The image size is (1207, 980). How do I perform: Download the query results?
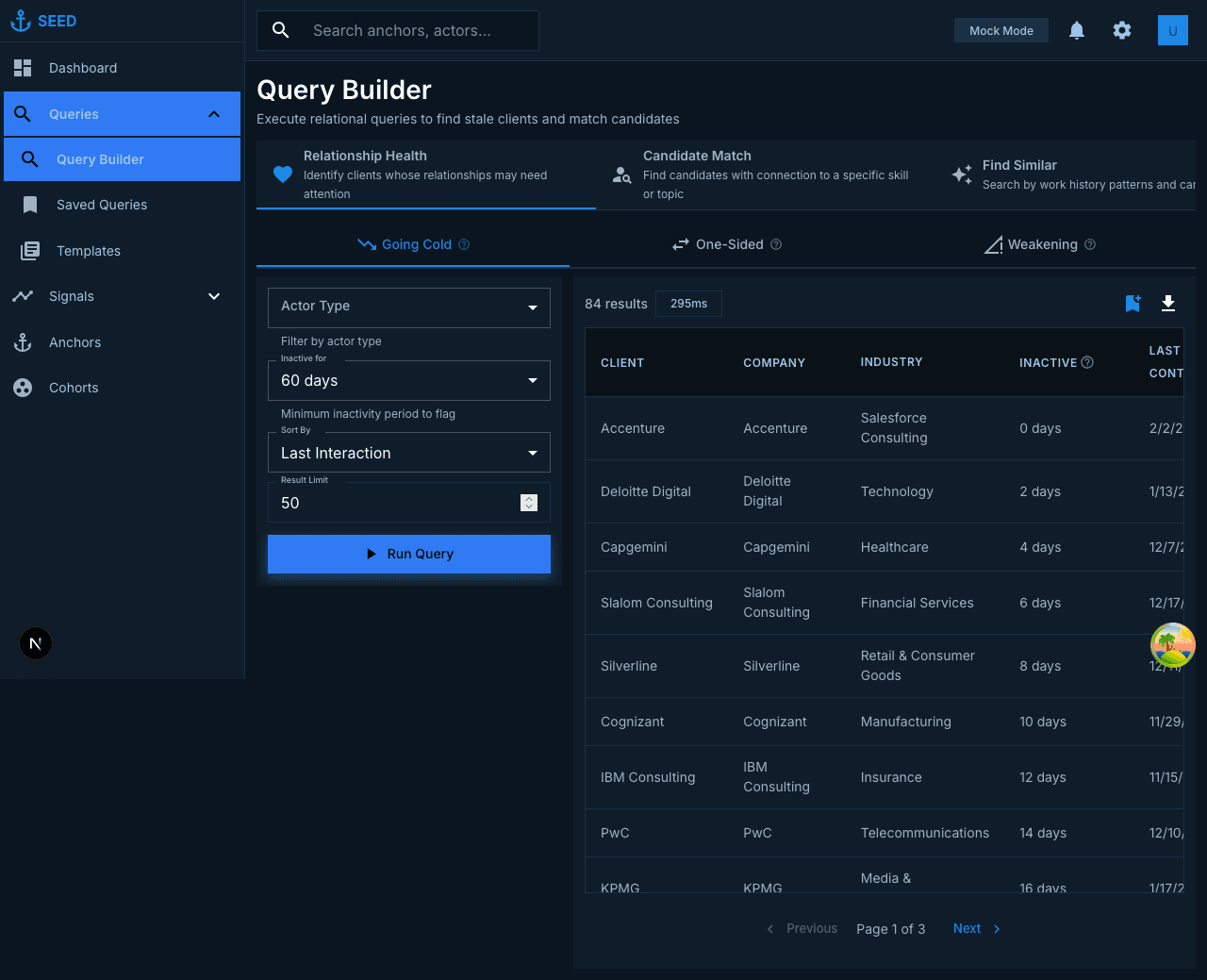coord(1168,304)
